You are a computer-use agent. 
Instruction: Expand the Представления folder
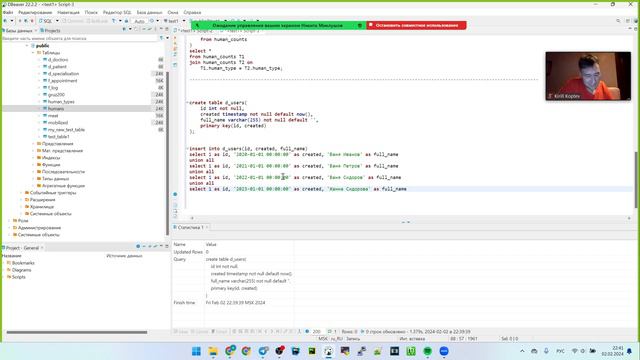point(33,144)
